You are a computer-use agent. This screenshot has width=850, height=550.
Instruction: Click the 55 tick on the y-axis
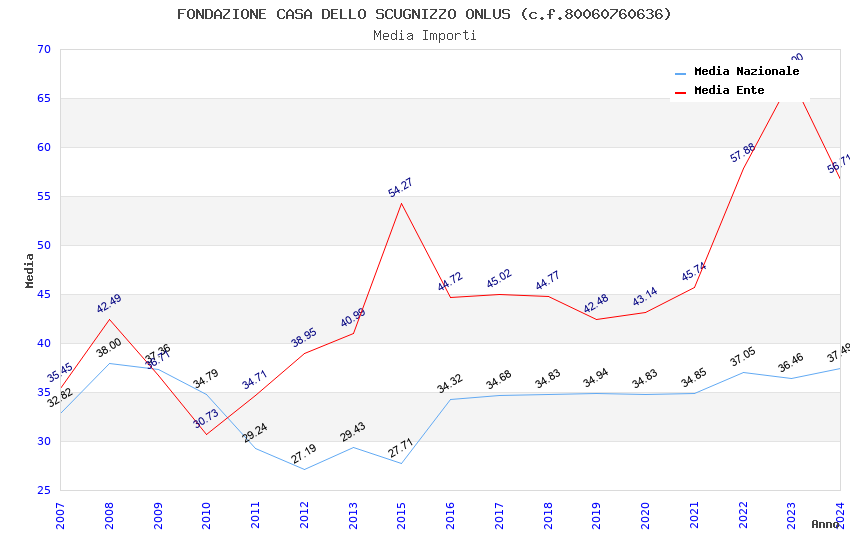coord(44,197)
